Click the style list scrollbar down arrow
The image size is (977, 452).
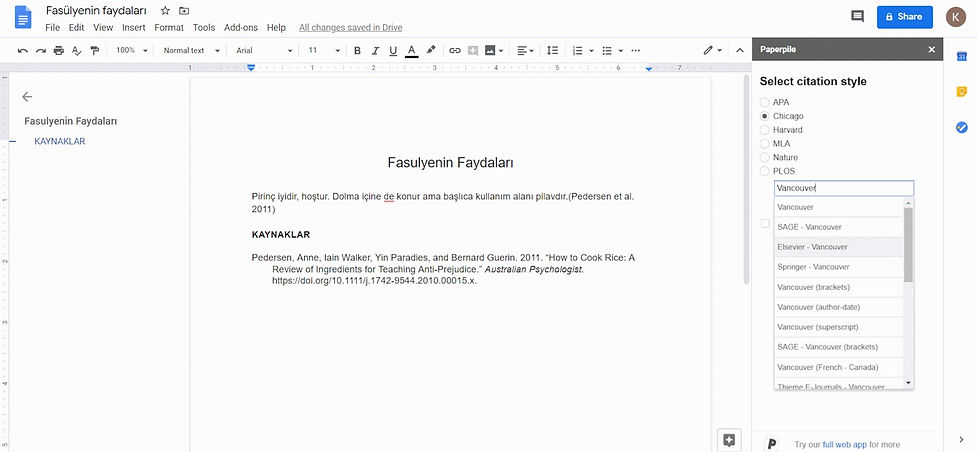pyautogui.click(x=908, y=382)
